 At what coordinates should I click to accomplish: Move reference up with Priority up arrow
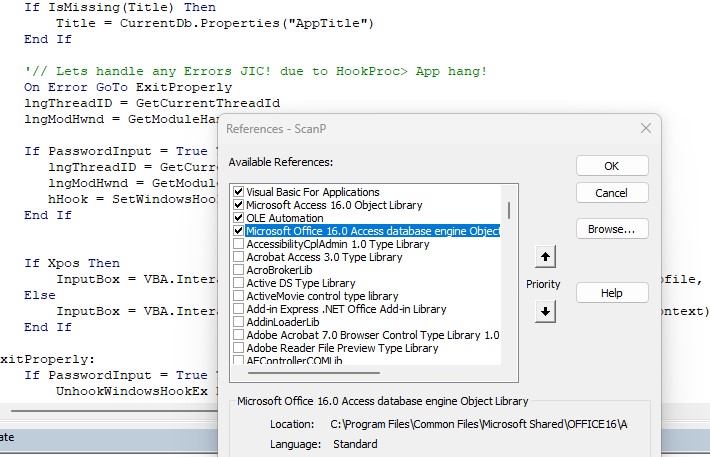pos(545,257)
